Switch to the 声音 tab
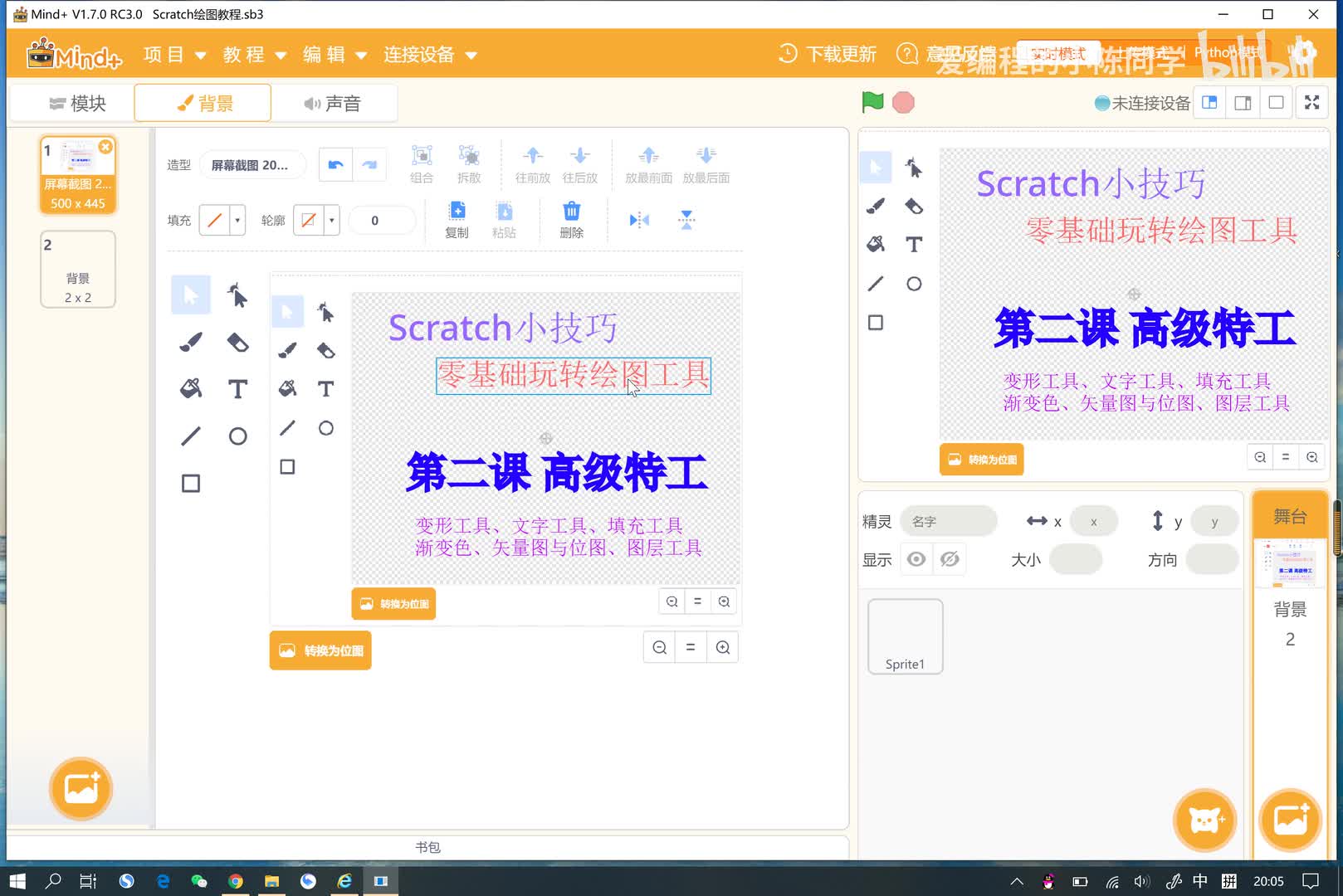The image size is (1343, 896). [332, 103]
